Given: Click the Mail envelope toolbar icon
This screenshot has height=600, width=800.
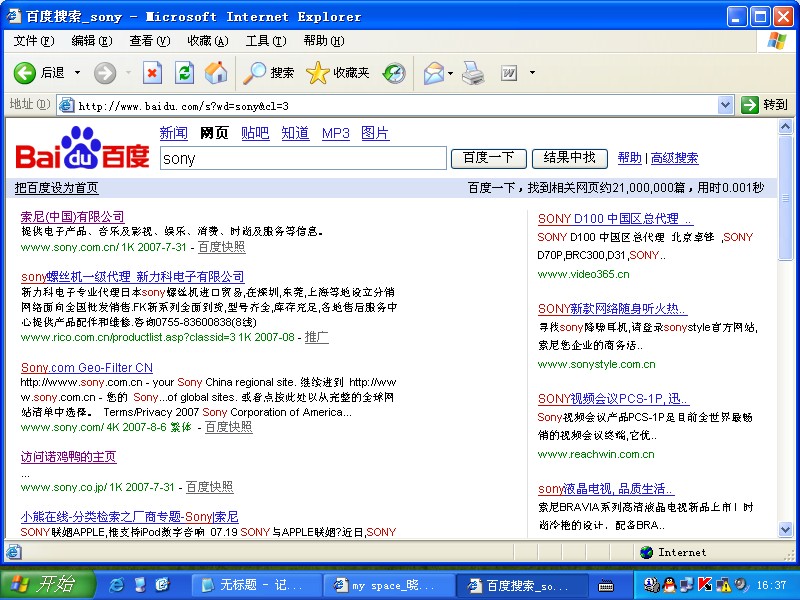Looking at the screenshot, I should point(433,73).
